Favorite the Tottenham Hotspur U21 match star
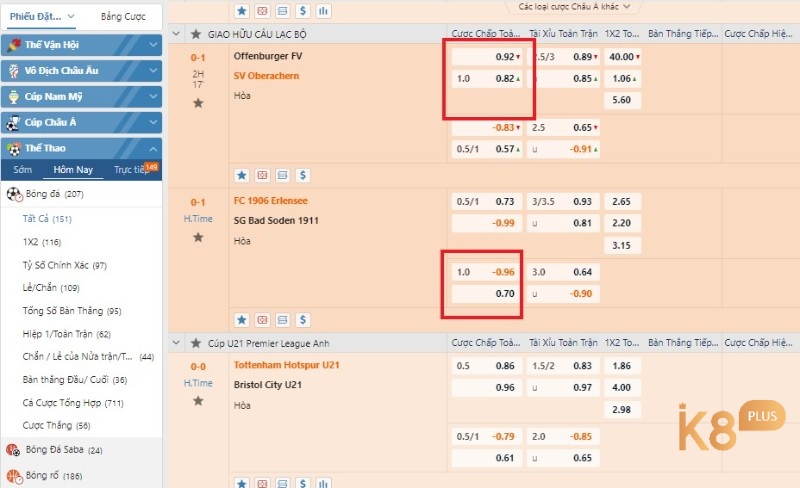The width and height of the screenshot is (800, 488). 198,401
